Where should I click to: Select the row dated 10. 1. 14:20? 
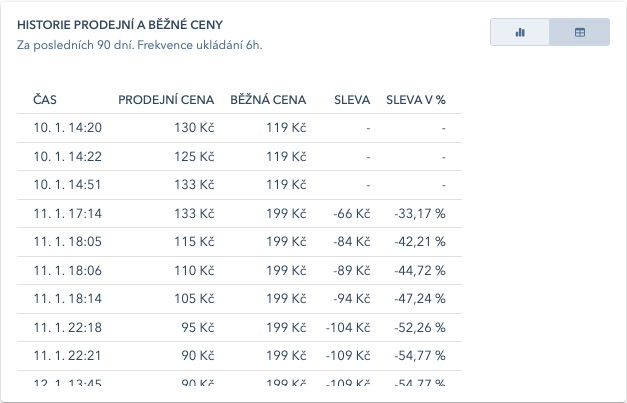tap(239, 128)
